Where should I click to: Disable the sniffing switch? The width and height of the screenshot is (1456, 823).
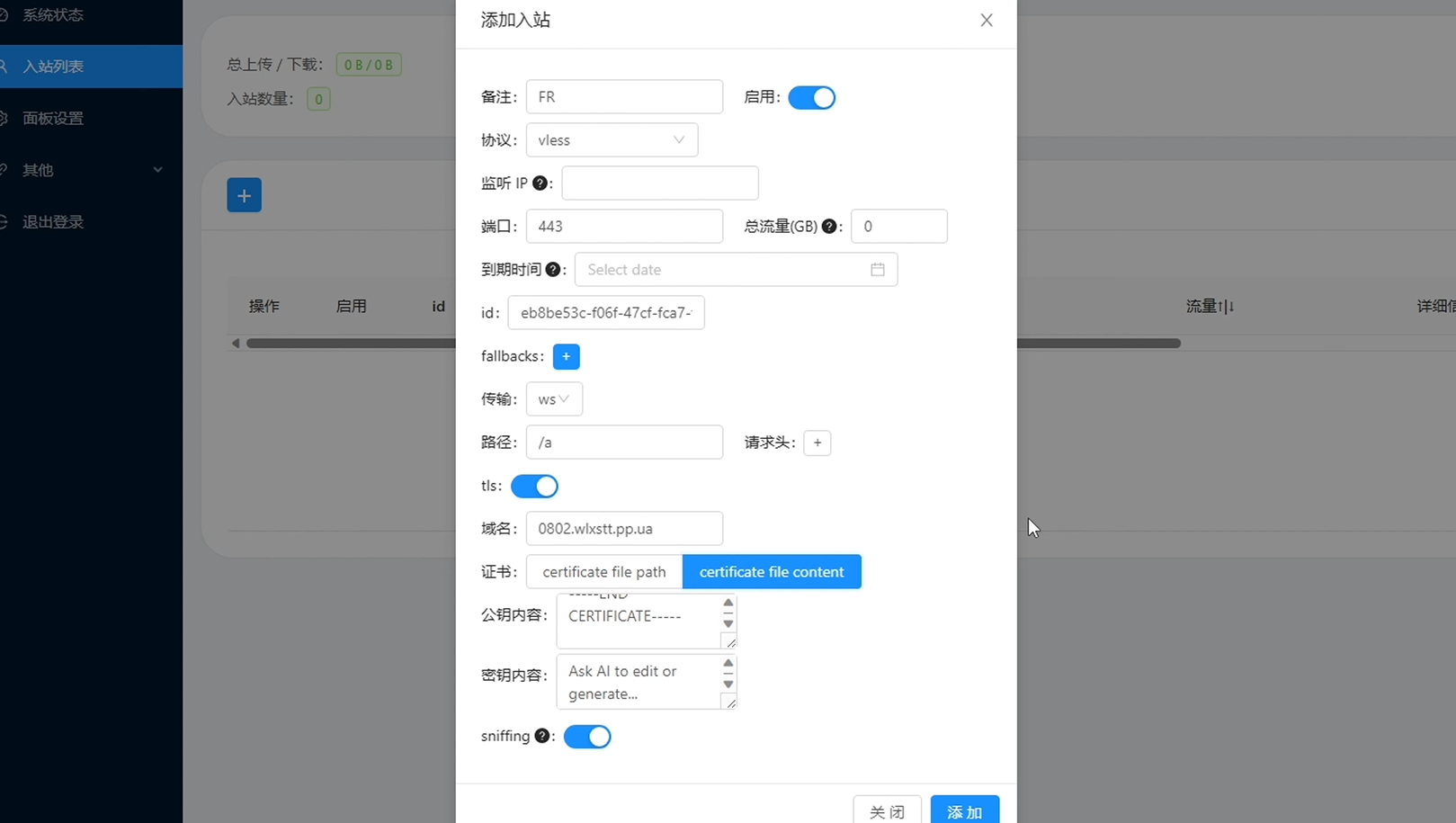pyautogui.click(x=587, y=737)
